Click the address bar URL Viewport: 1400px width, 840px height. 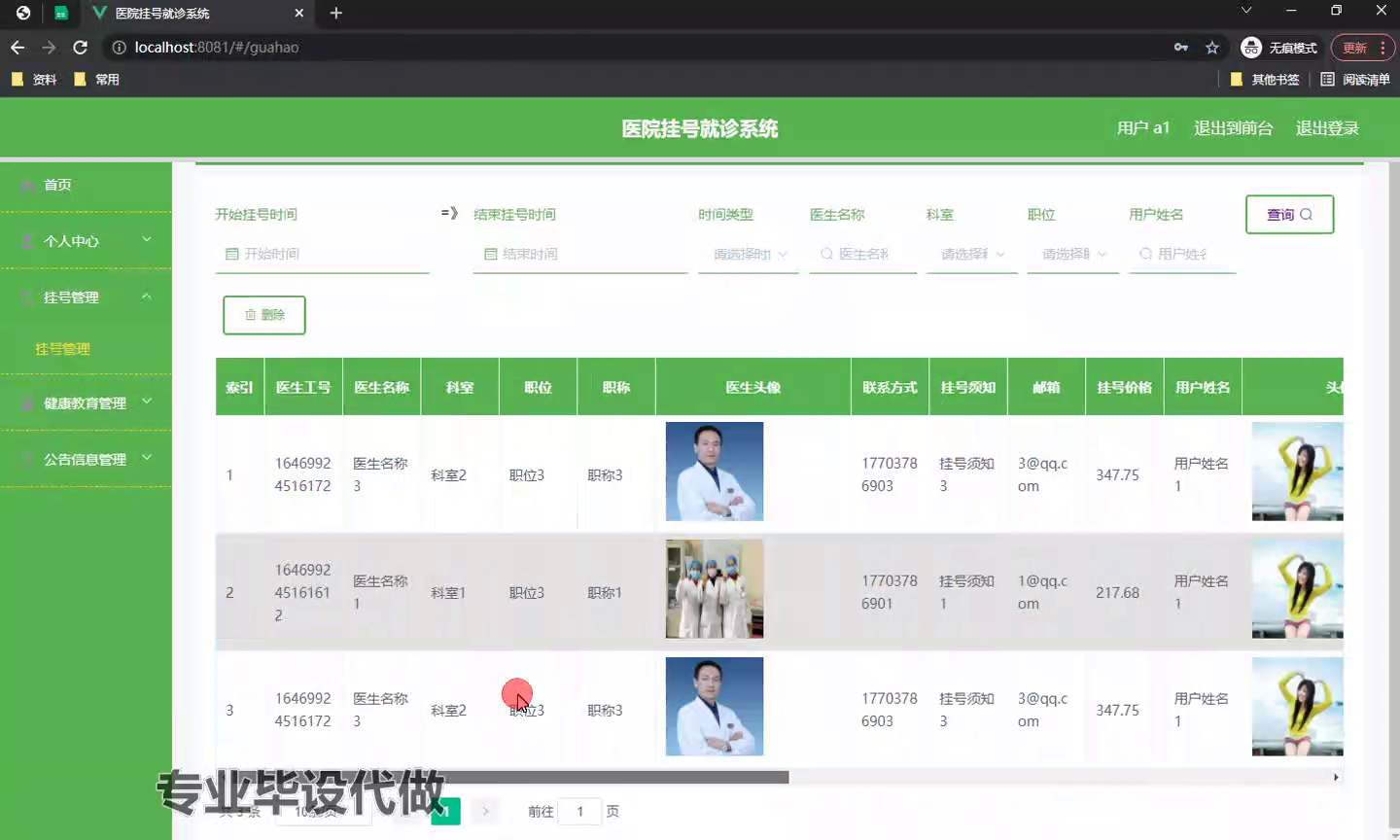217,47
